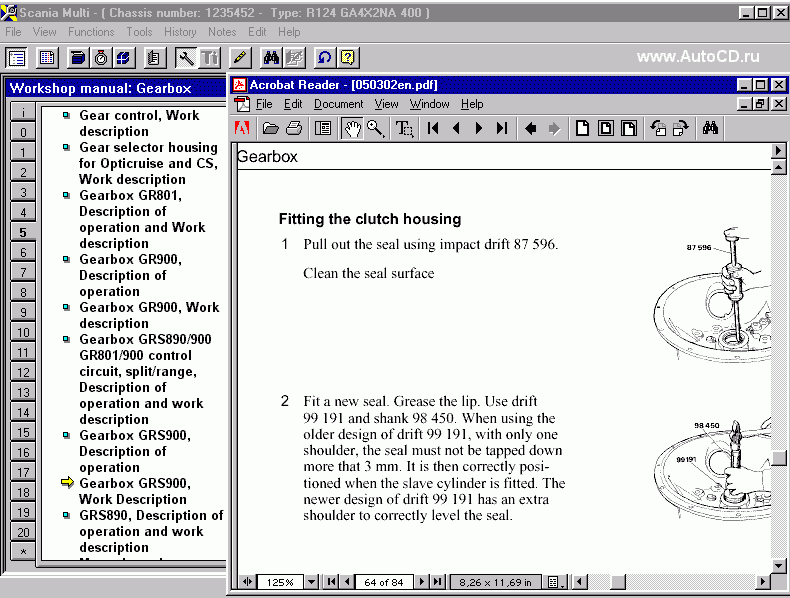
Task: Open the Acrobat Help menu
Action: [472, 104]
